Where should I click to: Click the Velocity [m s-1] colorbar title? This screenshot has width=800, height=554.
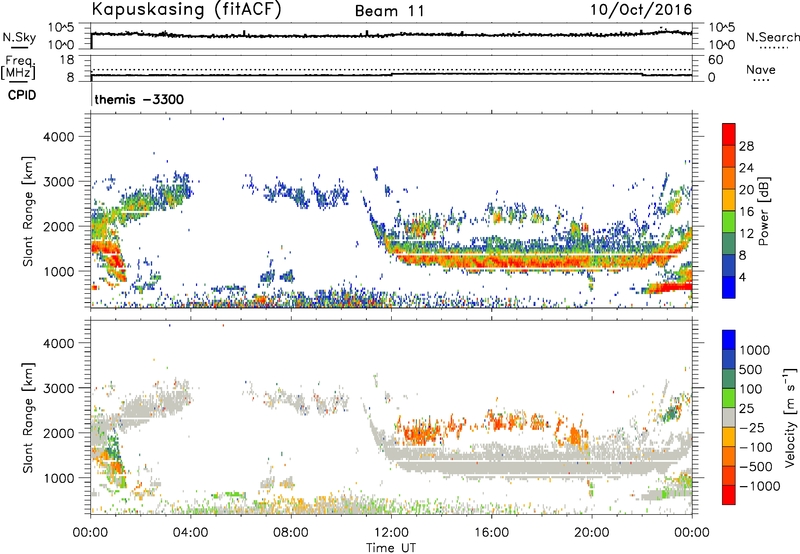coord(790,417)
